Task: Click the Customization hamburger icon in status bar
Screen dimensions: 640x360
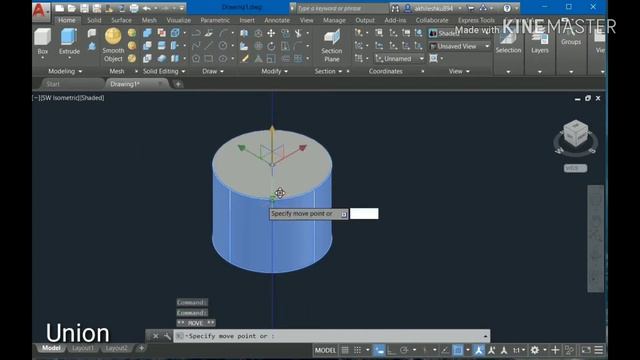Action: pyautogui.click(x=598, y=350)
